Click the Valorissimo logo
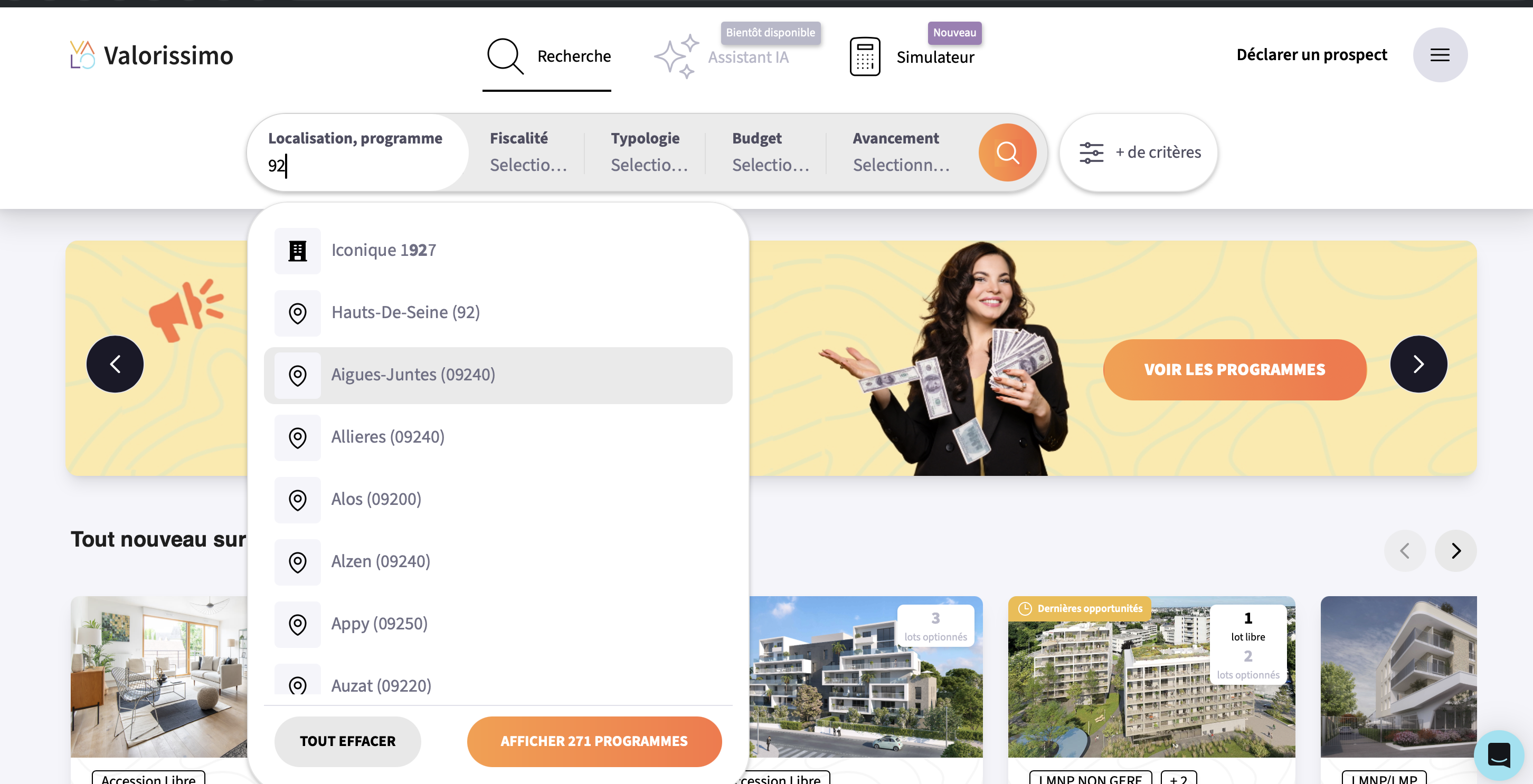1533x784 pixels. click(x=152, y=55)
